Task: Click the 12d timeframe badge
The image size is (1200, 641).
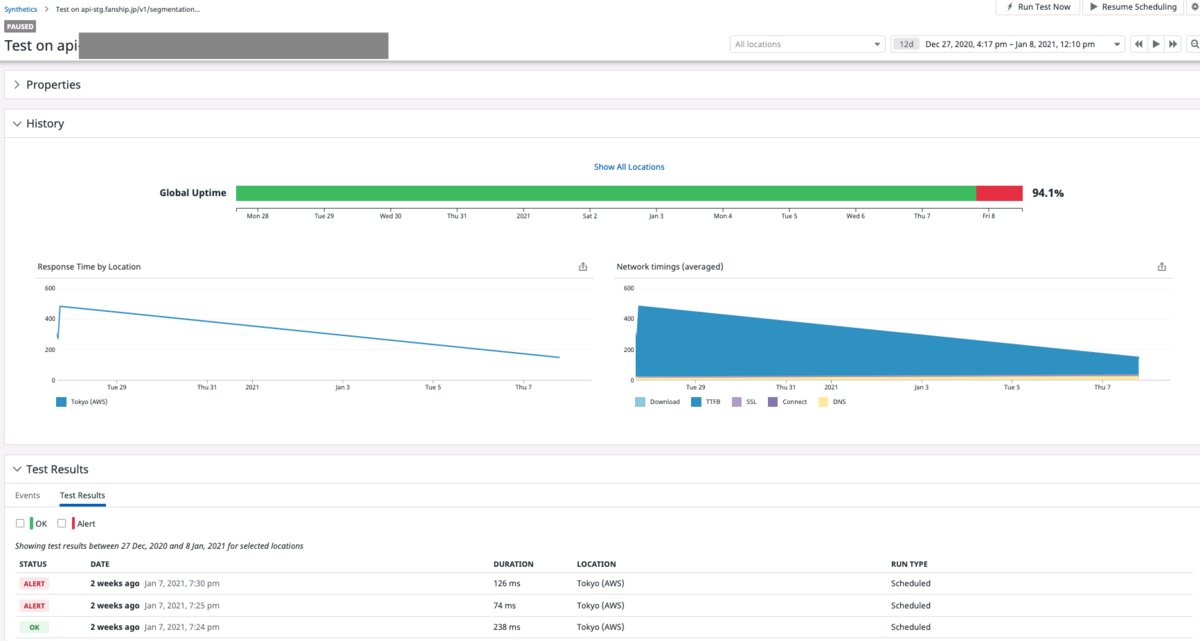Action: coord(907,44)
